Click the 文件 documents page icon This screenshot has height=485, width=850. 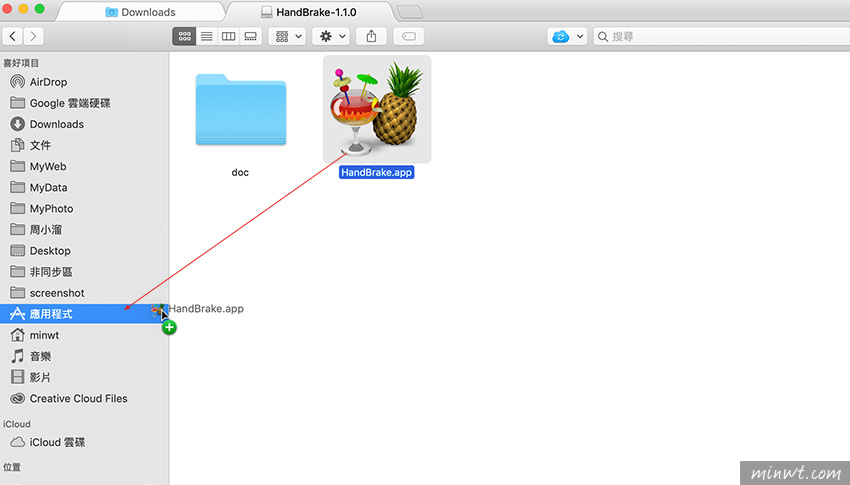[17, 145]
